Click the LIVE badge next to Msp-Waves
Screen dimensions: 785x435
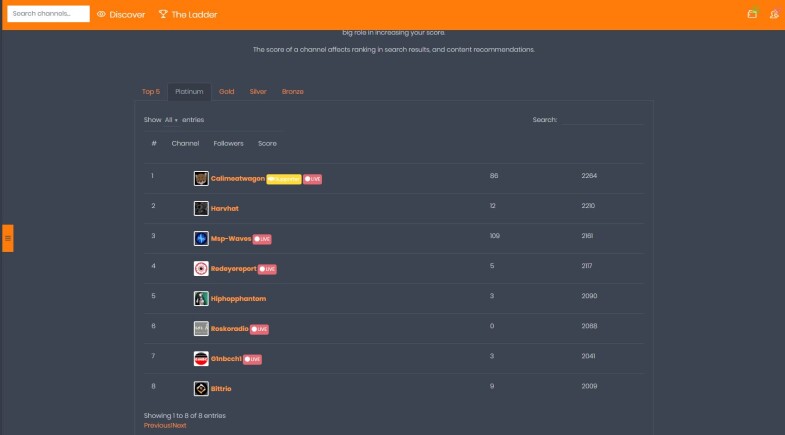(262, 239)
